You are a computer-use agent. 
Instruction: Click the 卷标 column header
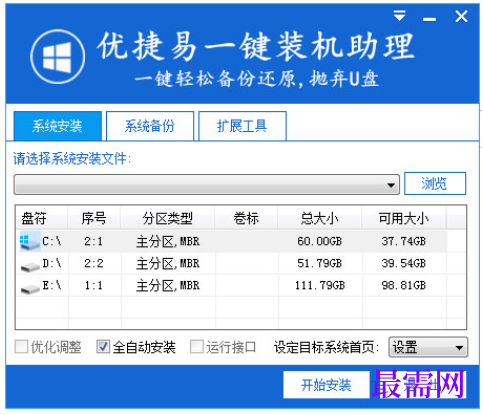(x=246, y=219)
